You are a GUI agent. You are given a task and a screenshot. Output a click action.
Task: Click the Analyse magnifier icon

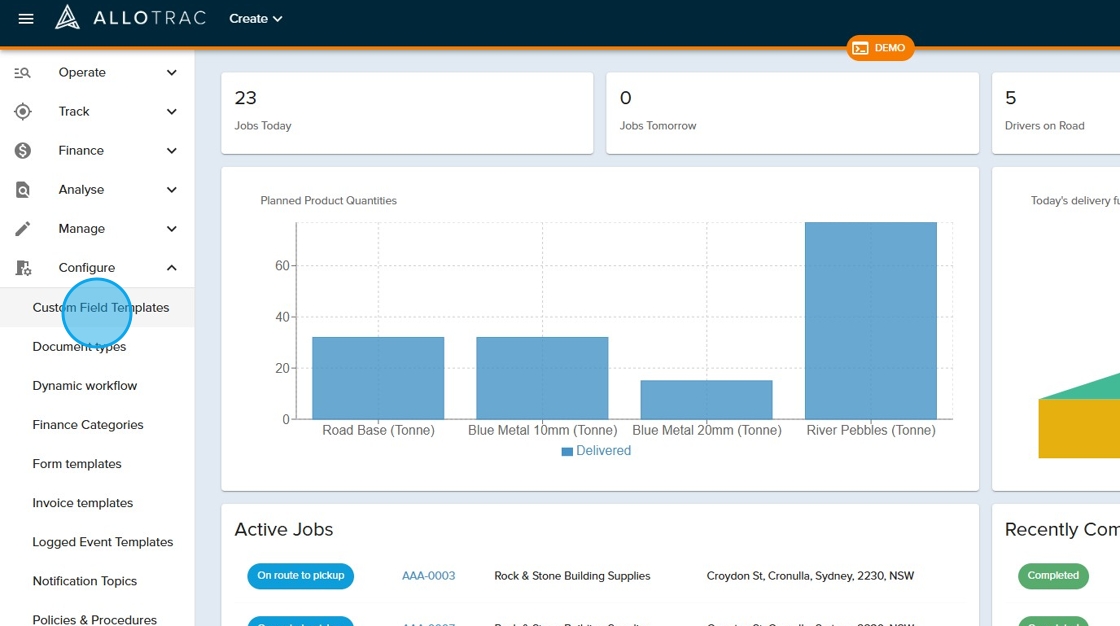tap(23, 190)
